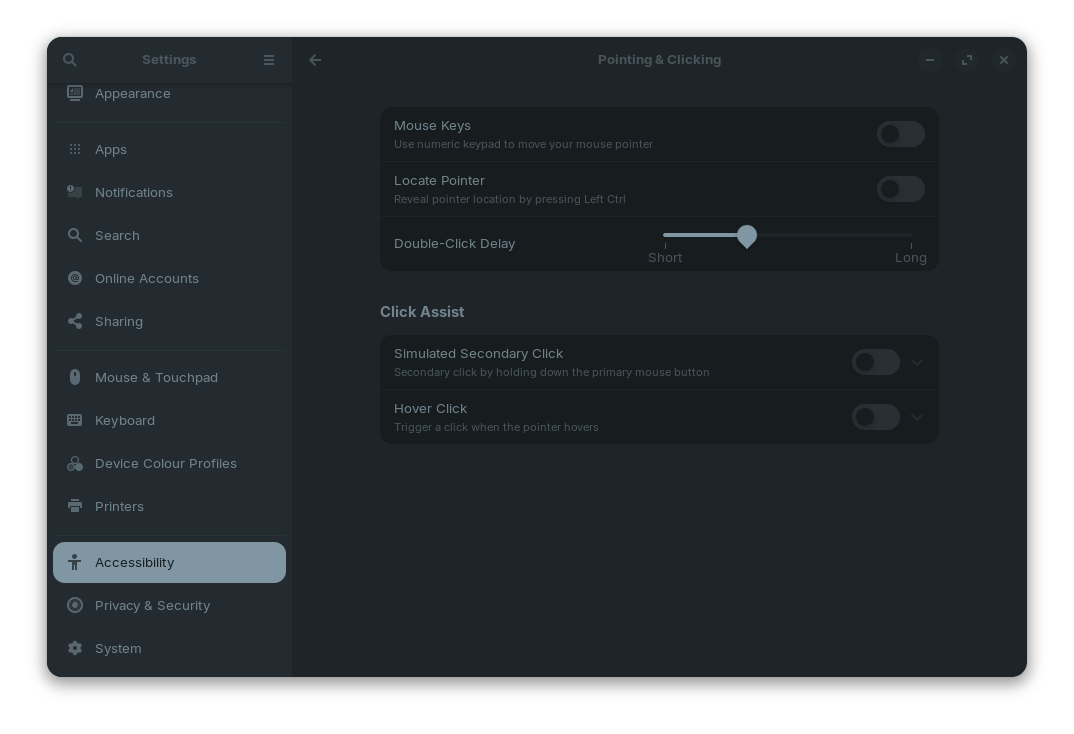Image resolution: width=1074 pixels, height=734 pixels.
Task: Select the Printers icon in the sidebar
Action: [75, 506]
